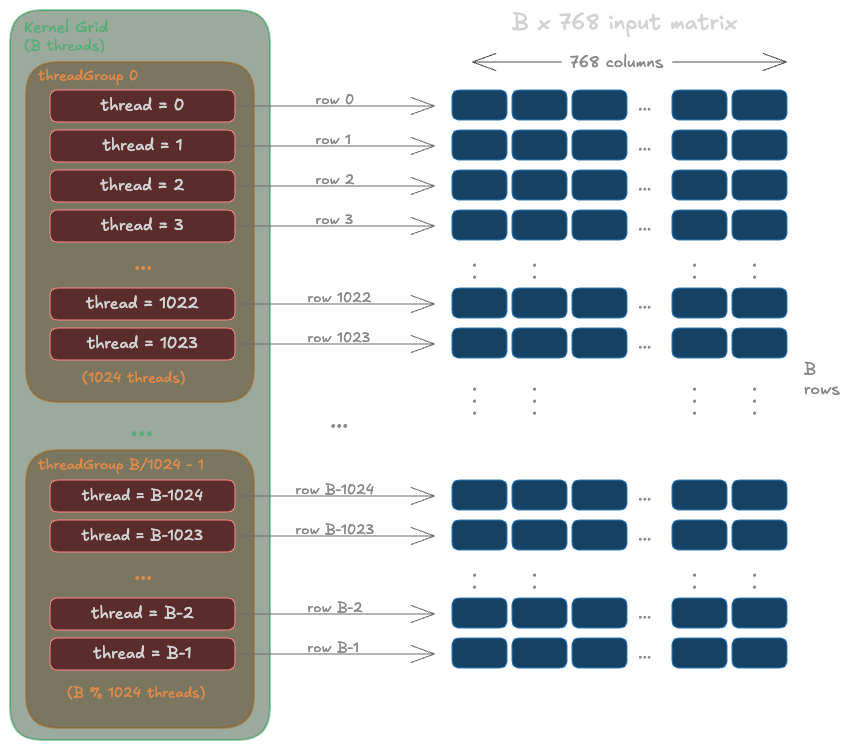Screen dimensions: 849x750
Task: Expand the ellipsis between thread groups
Action: 141,432
